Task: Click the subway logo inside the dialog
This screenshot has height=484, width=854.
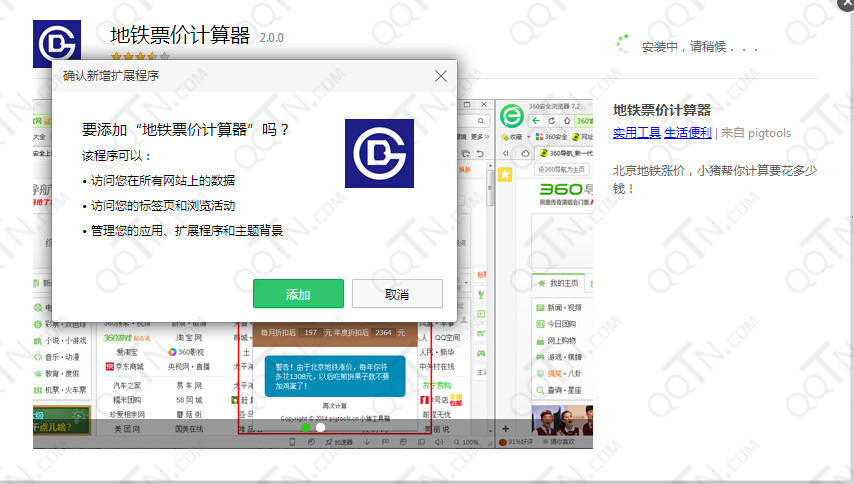Action: click(379, 153)
